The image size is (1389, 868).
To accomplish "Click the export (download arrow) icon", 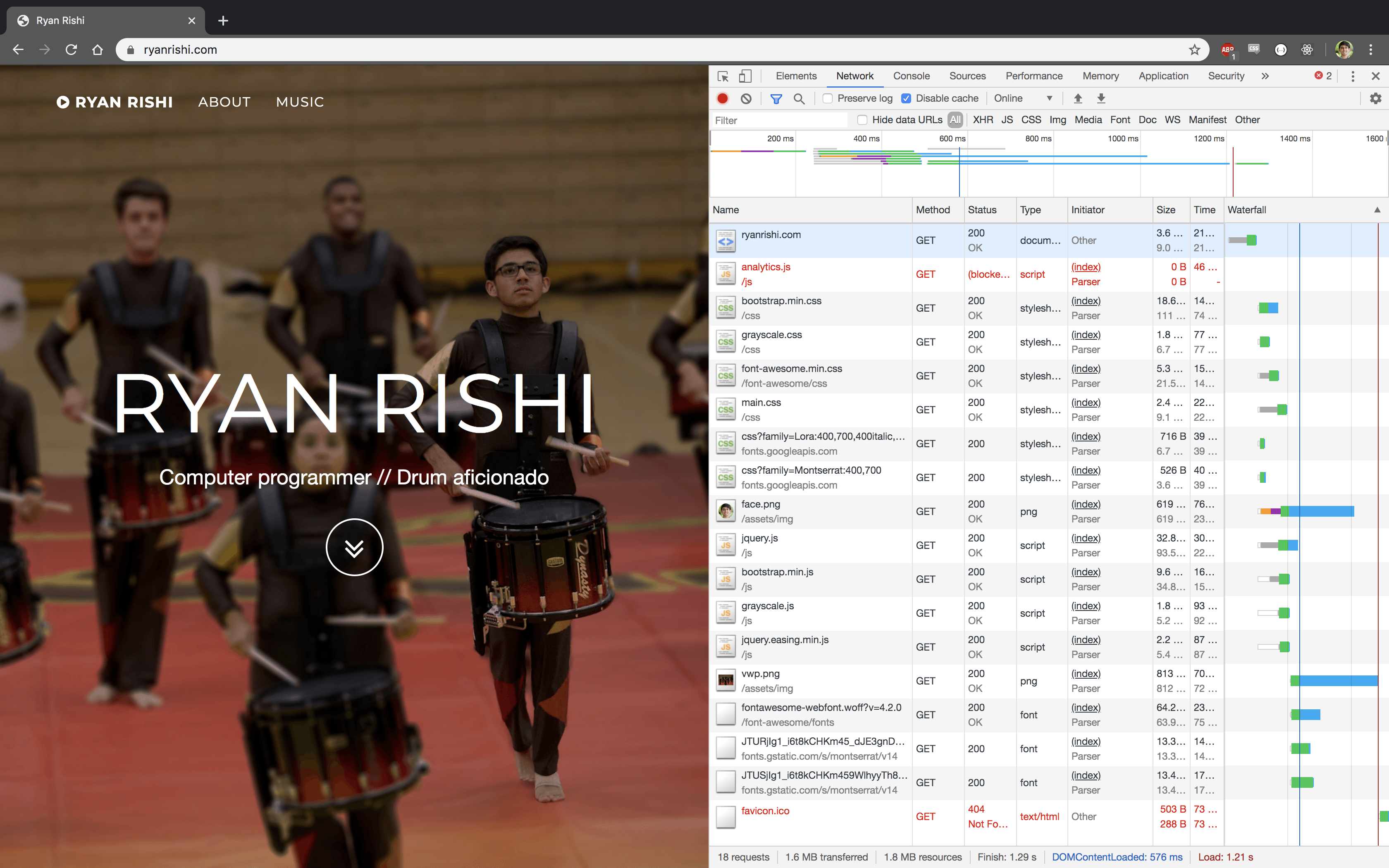I will 1101,97.
